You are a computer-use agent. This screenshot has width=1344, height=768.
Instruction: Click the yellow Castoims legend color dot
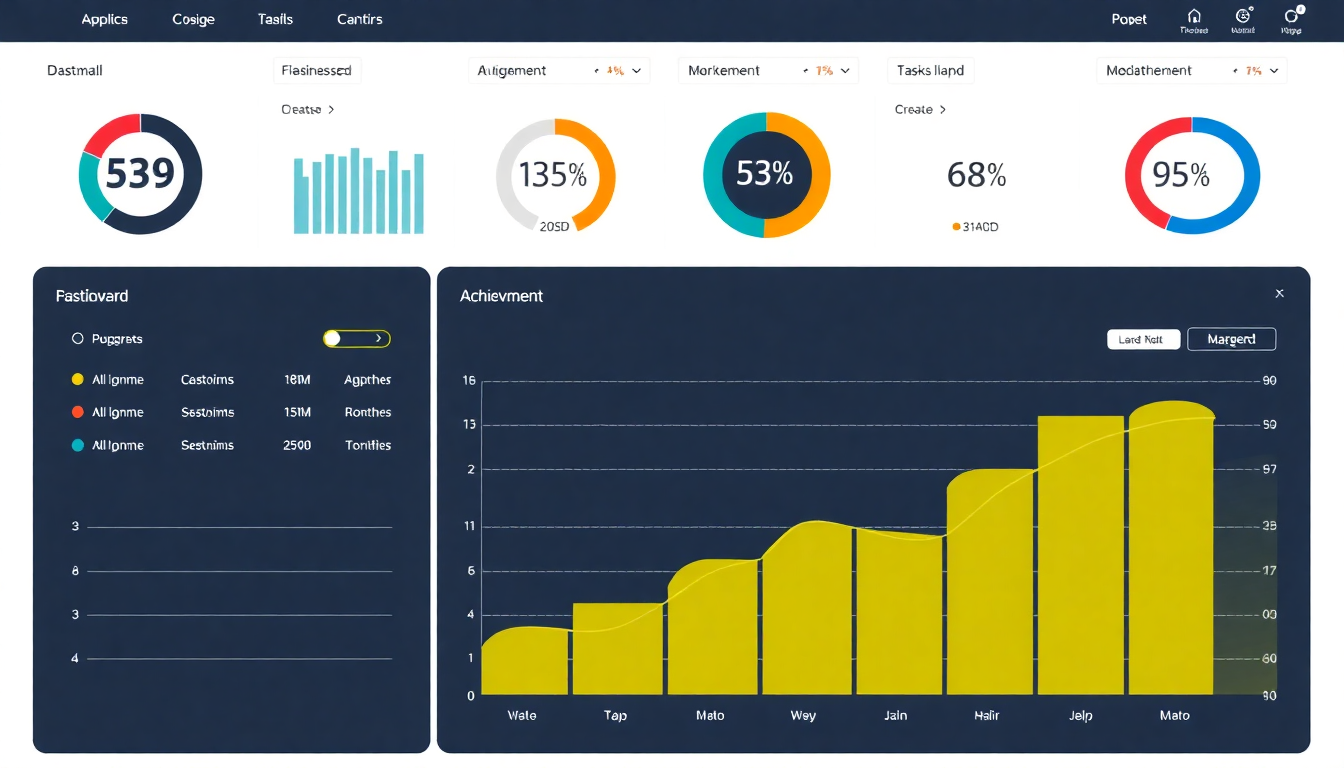point(78,380)
